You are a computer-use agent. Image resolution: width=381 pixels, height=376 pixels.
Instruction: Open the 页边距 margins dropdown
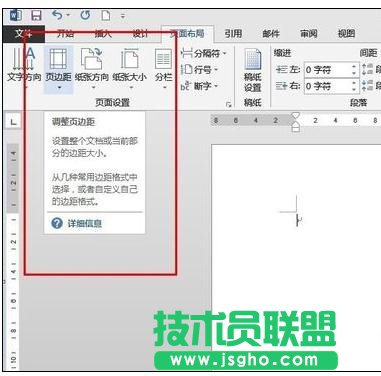(58, 69)
